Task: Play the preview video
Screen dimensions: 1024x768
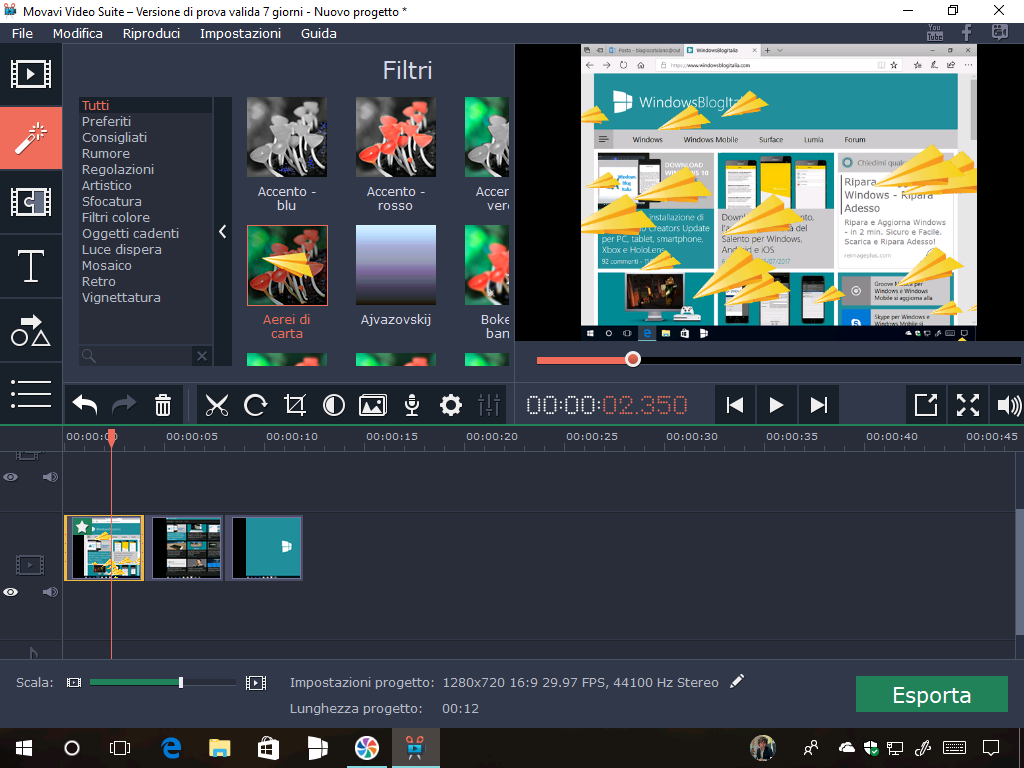Action: [x=776, y=405]
